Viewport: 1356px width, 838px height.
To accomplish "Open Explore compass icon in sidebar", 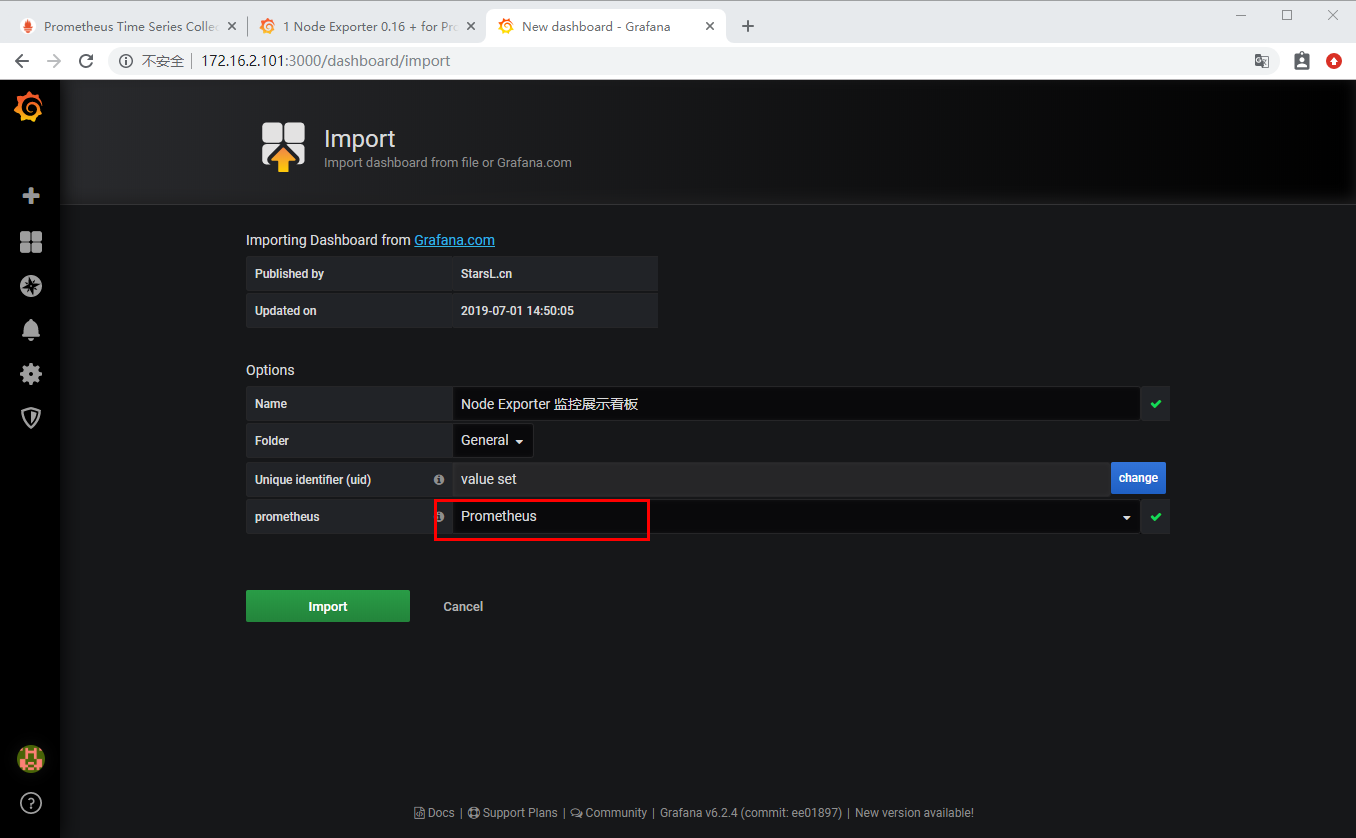I will click(31, 286).
